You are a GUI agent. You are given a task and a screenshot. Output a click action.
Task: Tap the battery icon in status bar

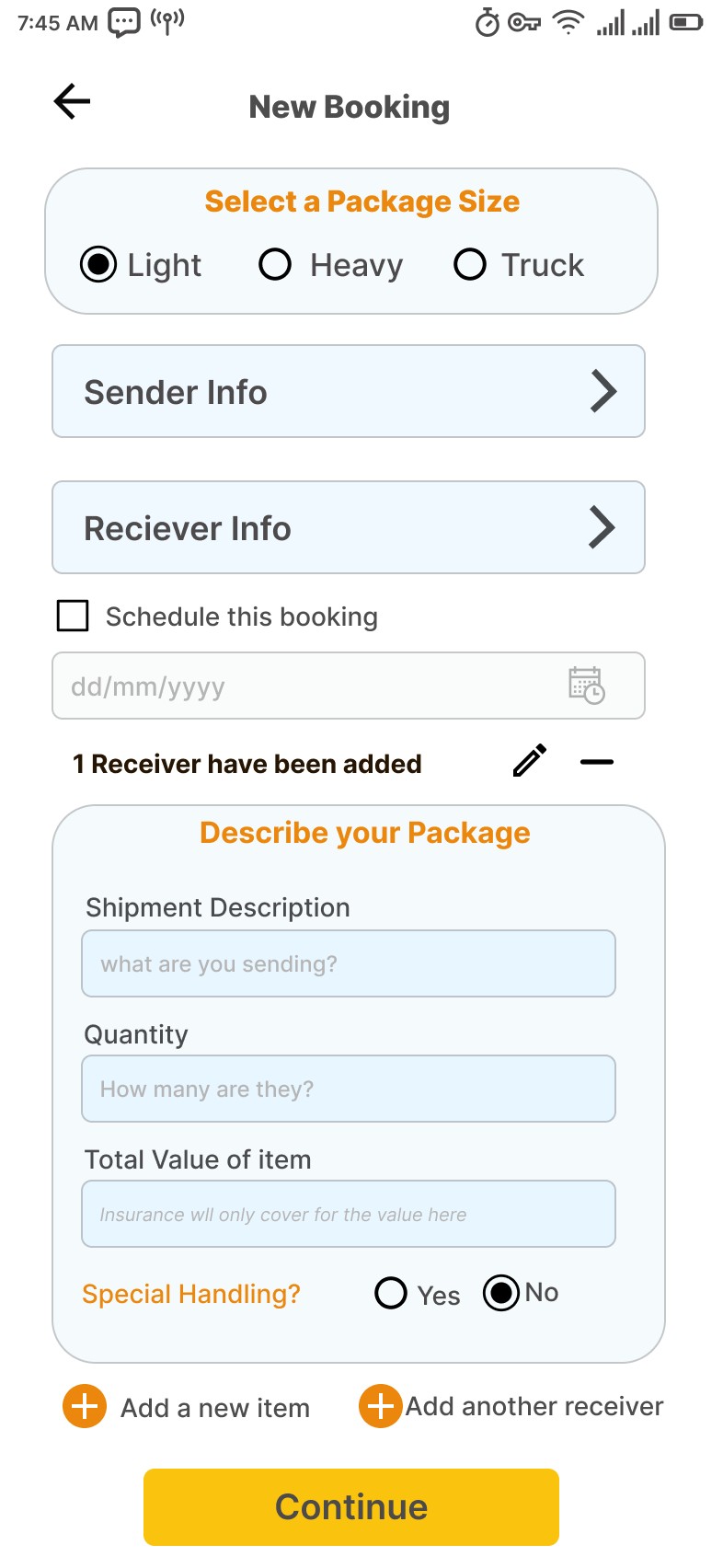[x=686, y=22]
